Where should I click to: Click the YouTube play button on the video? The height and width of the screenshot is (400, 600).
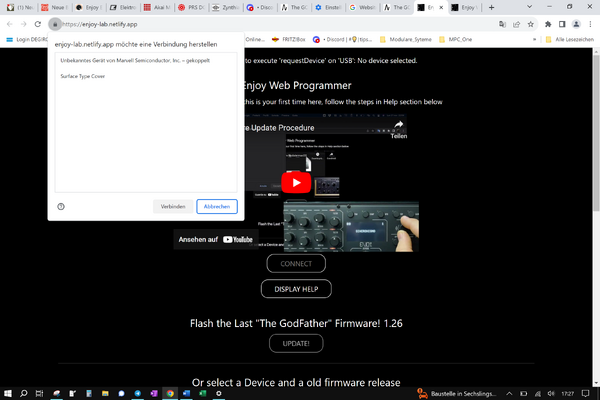pyautogui.click(x=296, y=183)
